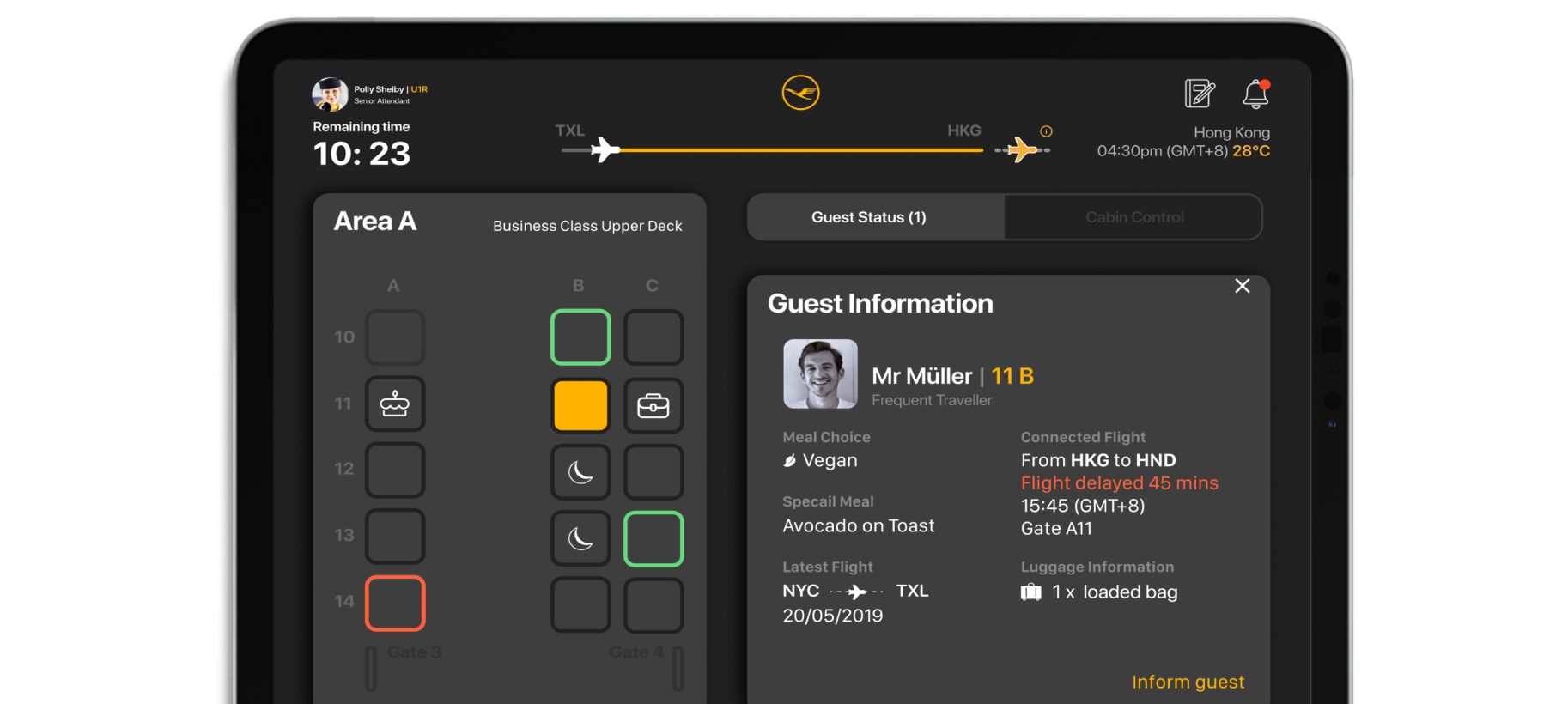Open Polly Shelby profile avatar

(330, 94)
